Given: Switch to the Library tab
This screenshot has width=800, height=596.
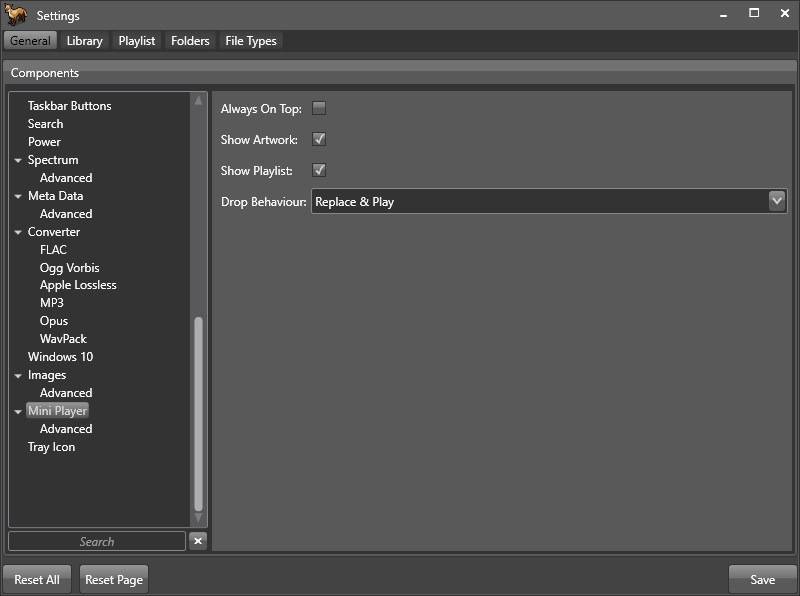Looking at the screenshot, I should tap(84, 41).
